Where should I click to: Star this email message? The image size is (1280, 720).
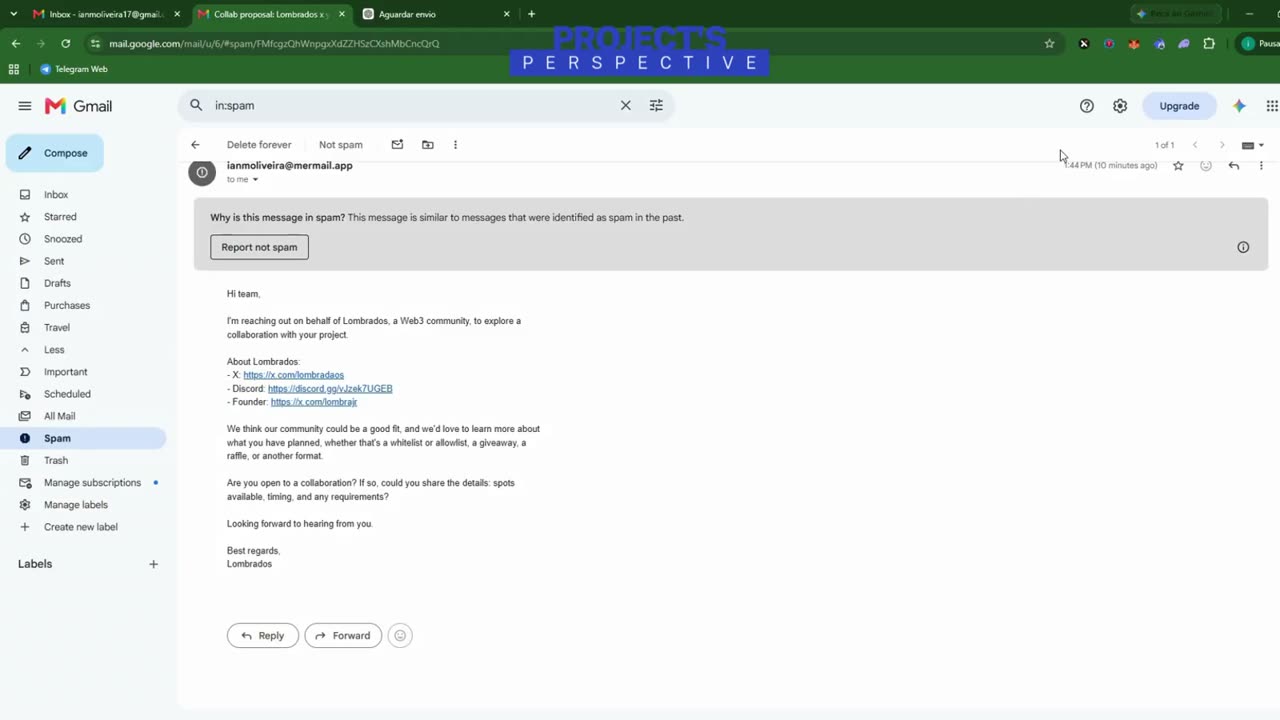(x=1178, y=165)
